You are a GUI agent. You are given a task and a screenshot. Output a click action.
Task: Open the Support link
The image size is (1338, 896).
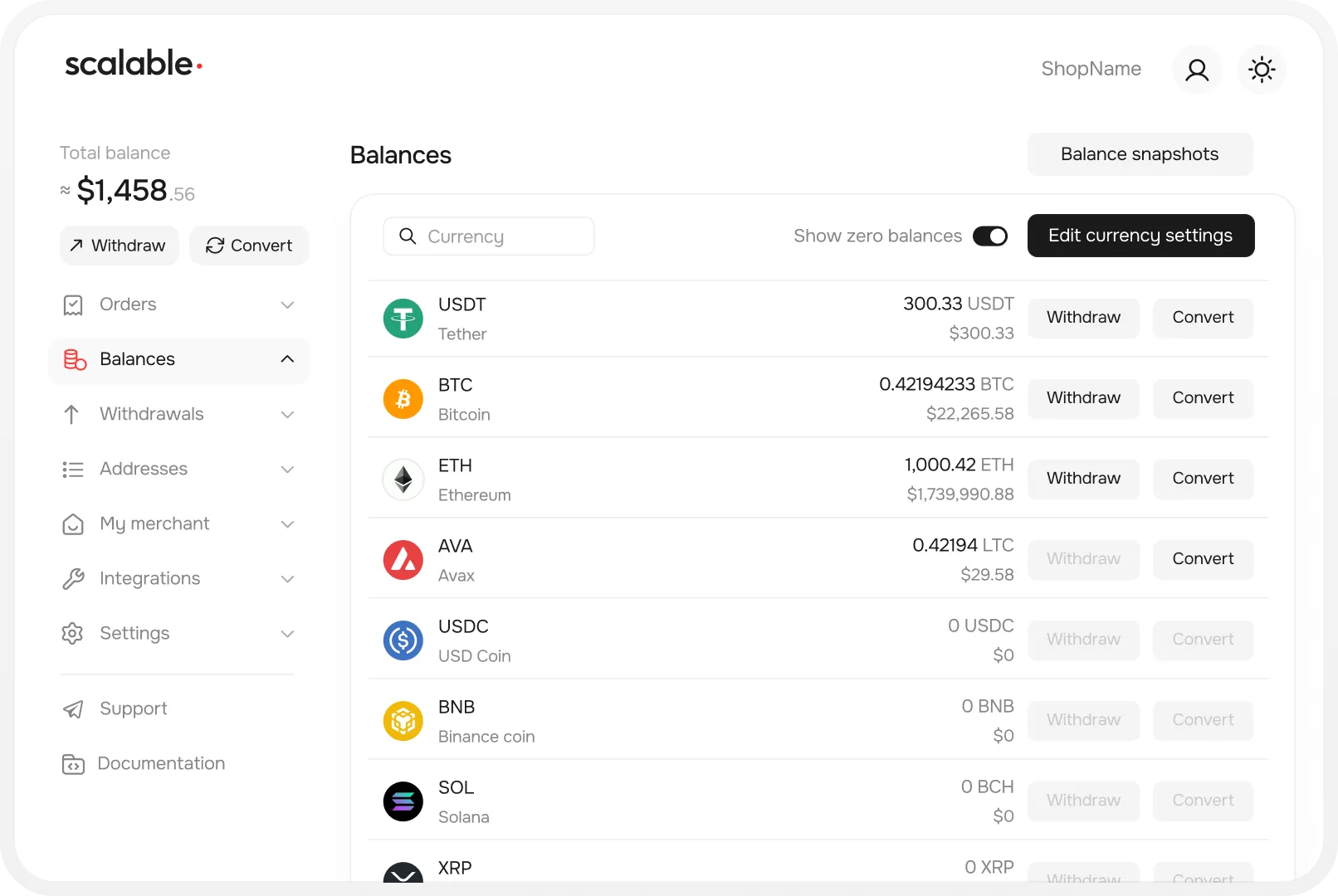pyautogui.click(x=115, y=709)
